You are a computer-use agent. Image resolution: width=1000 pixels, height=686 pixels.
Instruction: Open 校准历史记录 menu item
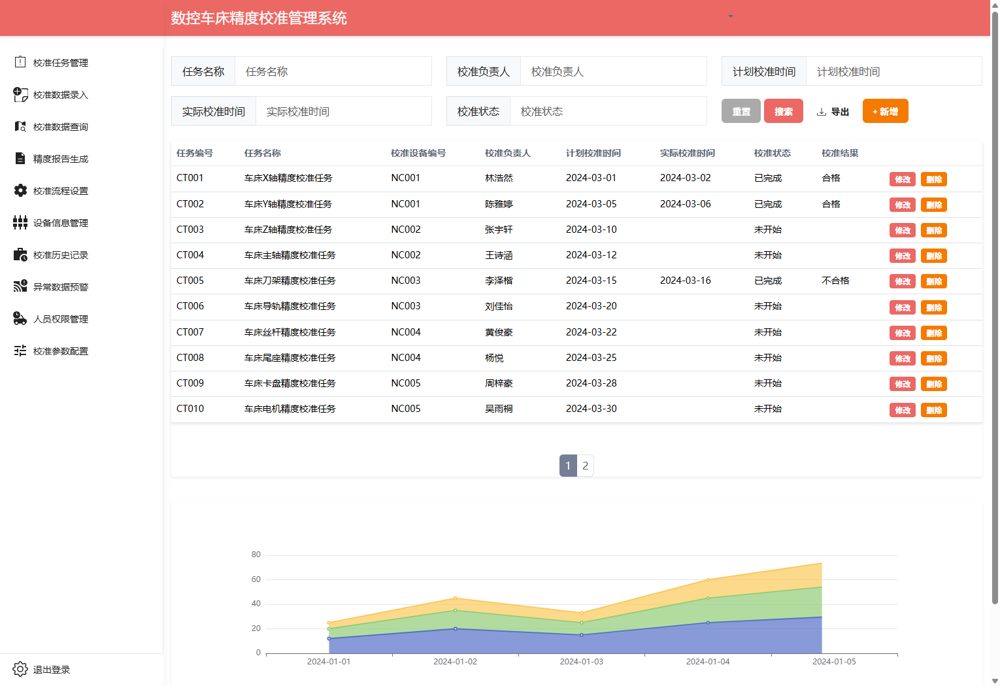52,254
